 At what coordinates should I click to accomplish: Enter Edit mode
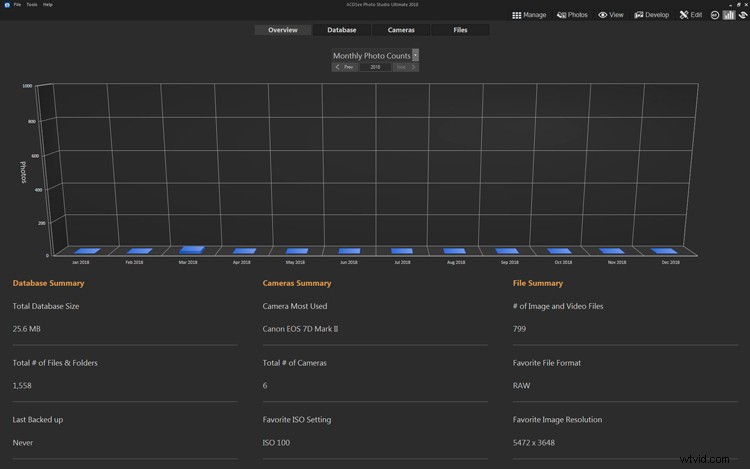pyautogui.click(x=691, y=15)
